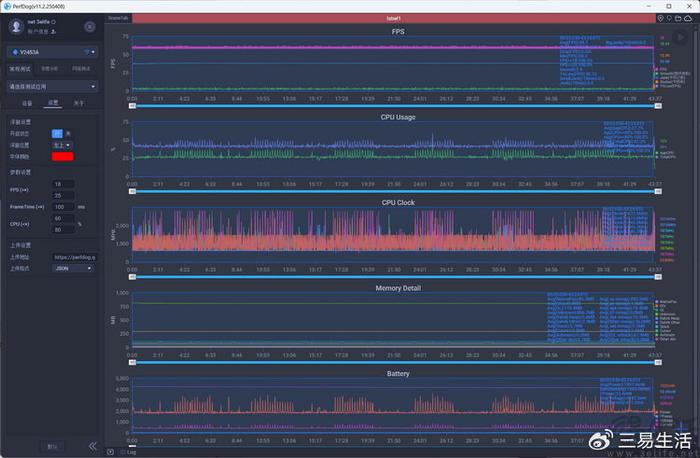
Task: Open the FrameTab tab
Action: 118,18
